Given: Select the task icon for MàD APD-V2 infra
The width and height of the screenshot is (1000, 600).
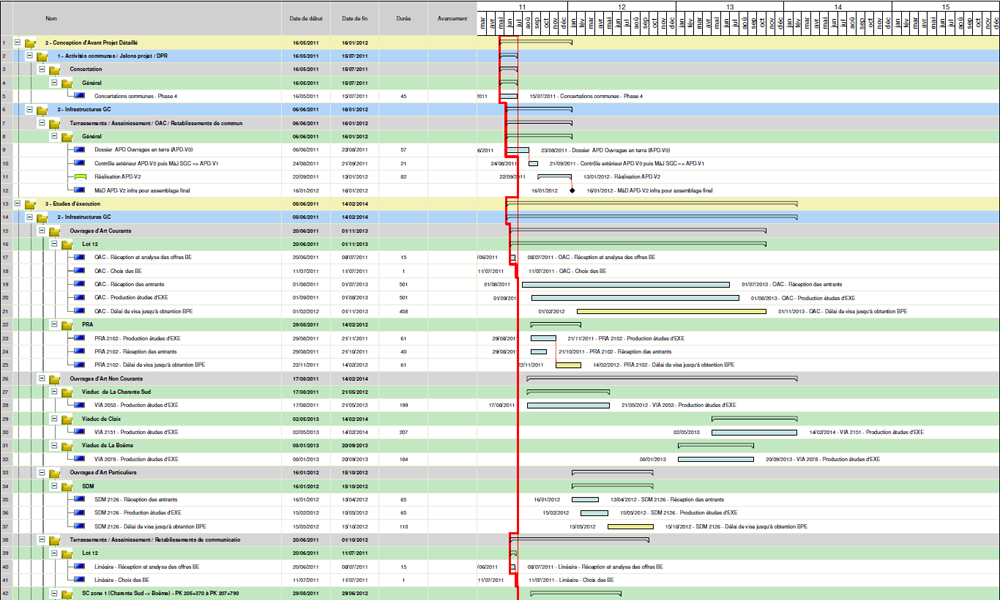Looking at the screenshot, I should (80, 190).
